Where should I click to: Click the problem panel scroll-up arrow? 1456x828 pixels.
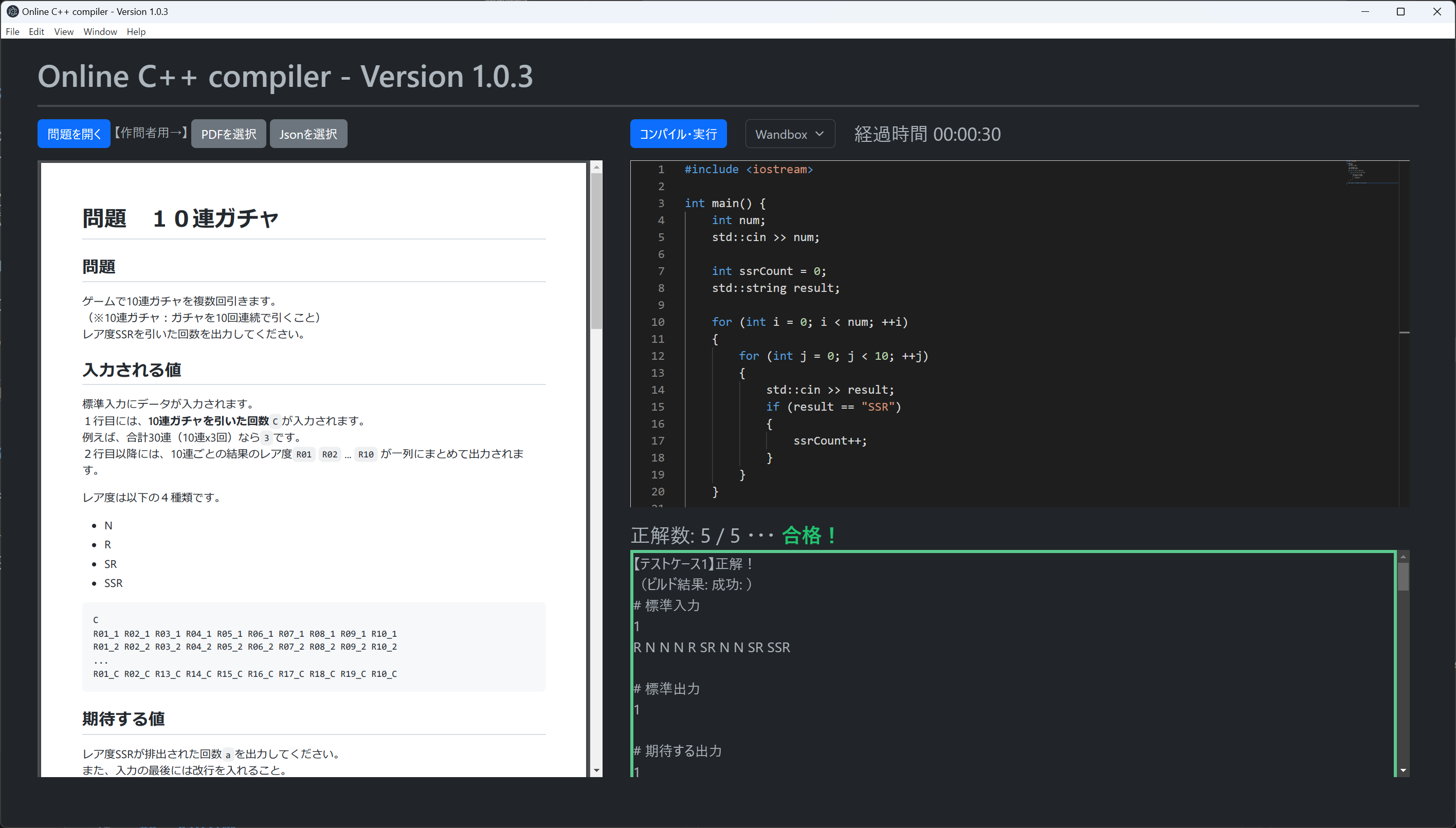pyautogui.click(x=596, y=167)
